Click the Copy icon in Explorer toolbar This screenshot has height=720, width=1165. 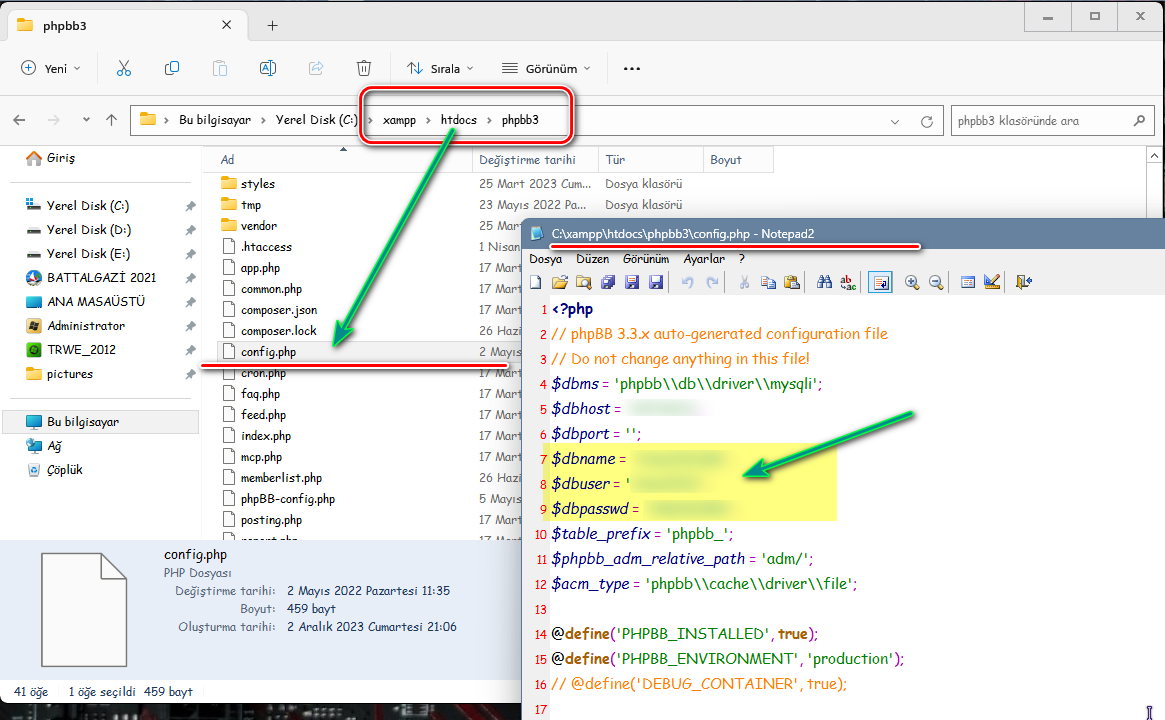point(172,68)
